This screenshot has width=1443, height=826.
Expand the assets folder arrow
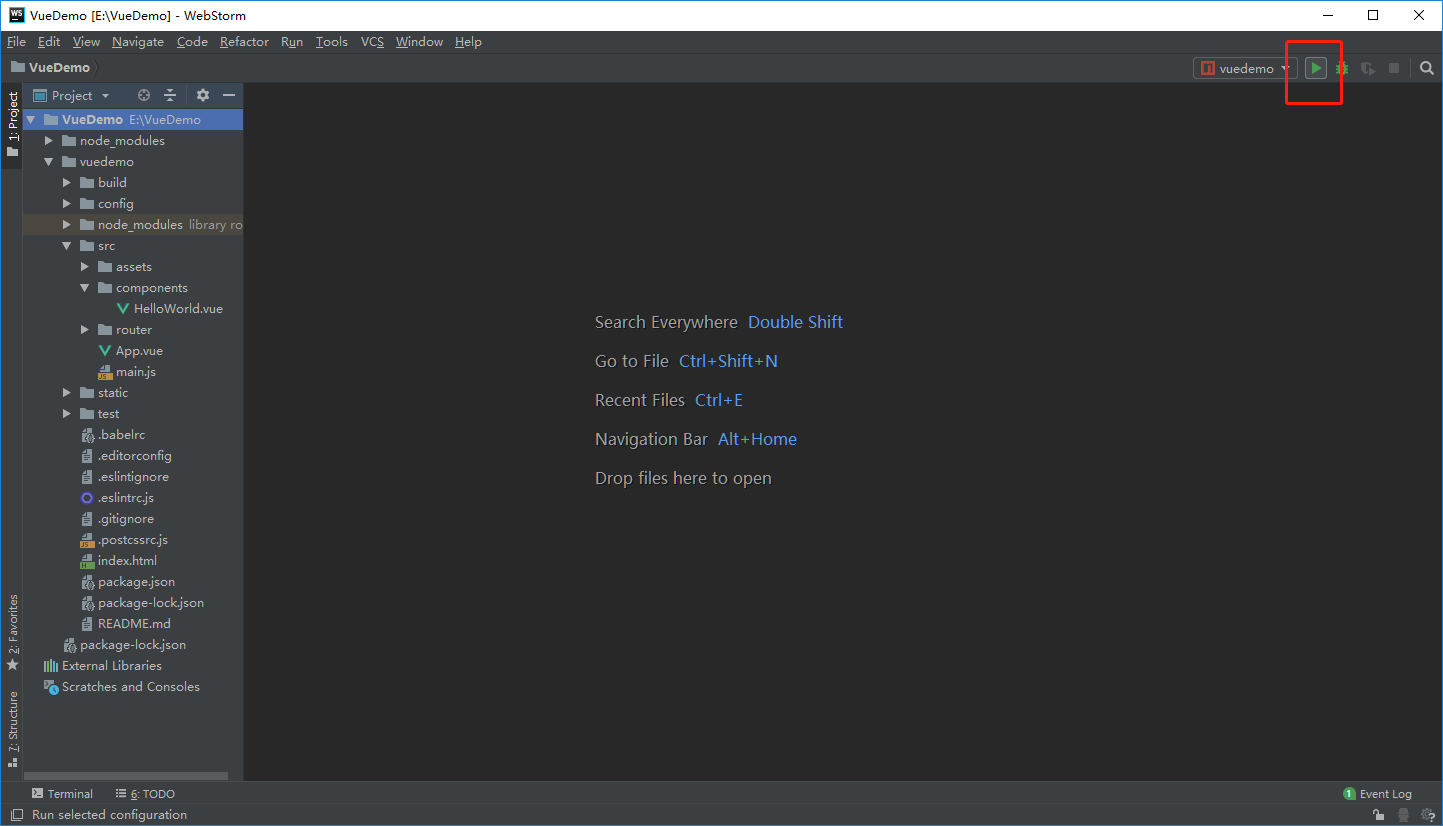tap(85, 266)
